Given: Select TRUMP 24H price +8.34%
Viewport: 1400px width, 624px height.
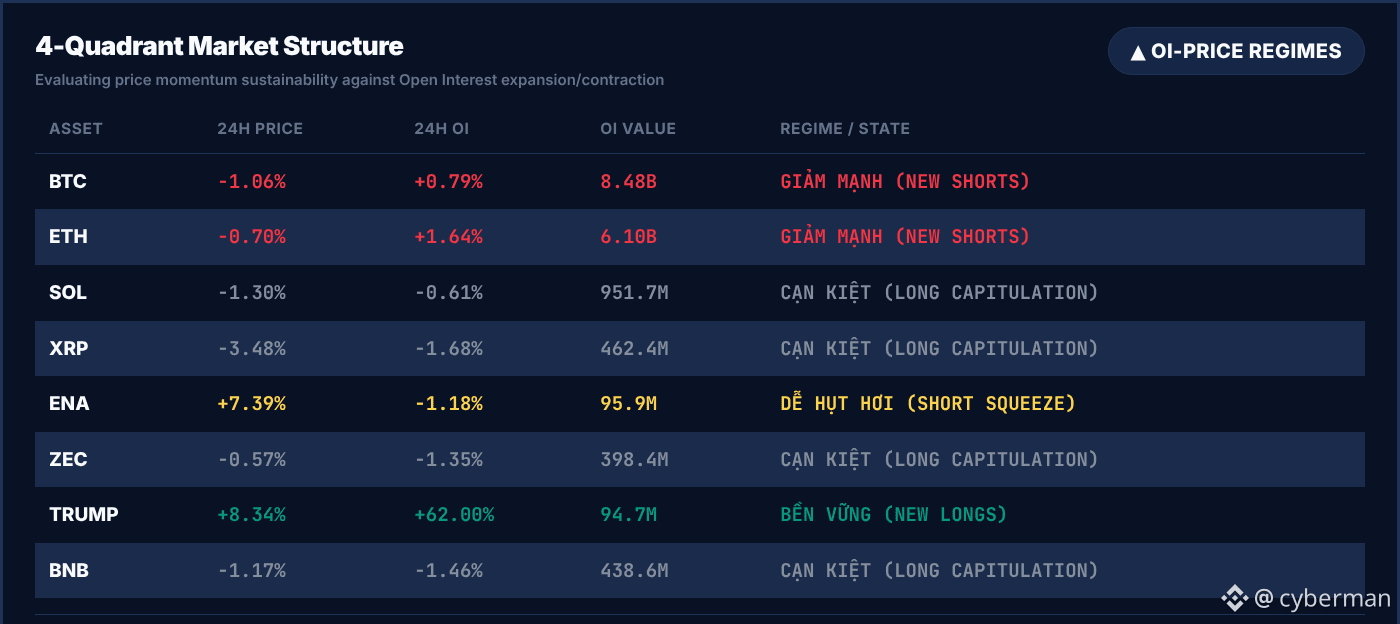Looking at the screenshot, I should click(x=251, y=515).
